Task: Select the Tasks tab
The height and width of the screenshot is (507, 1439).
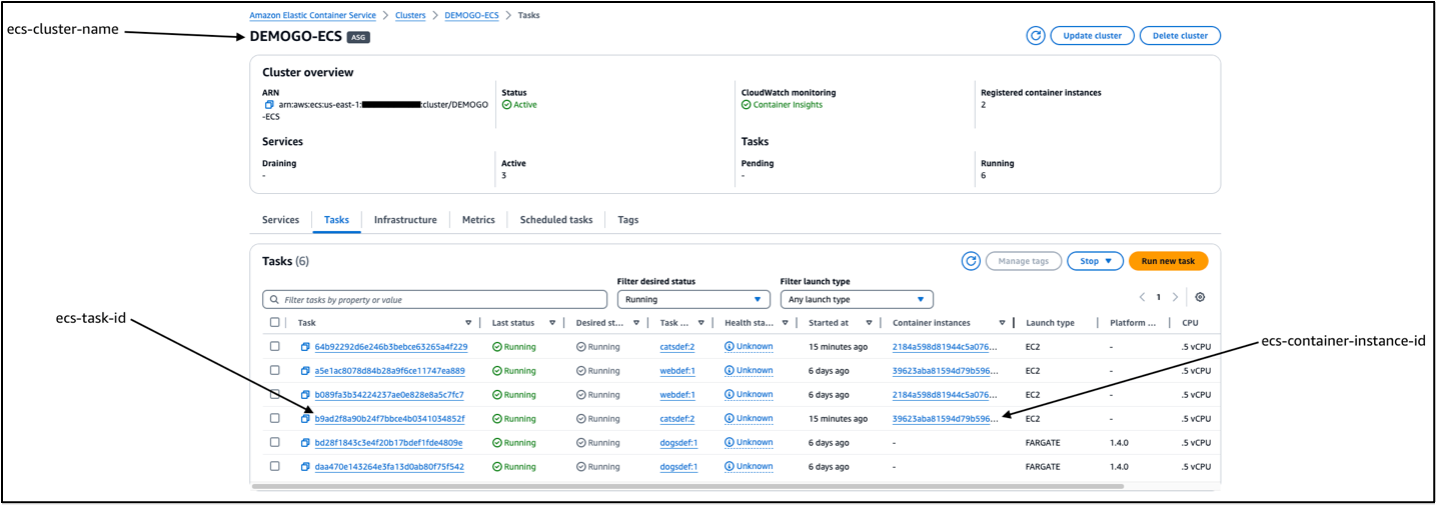Action: click(x=336, y=220)
